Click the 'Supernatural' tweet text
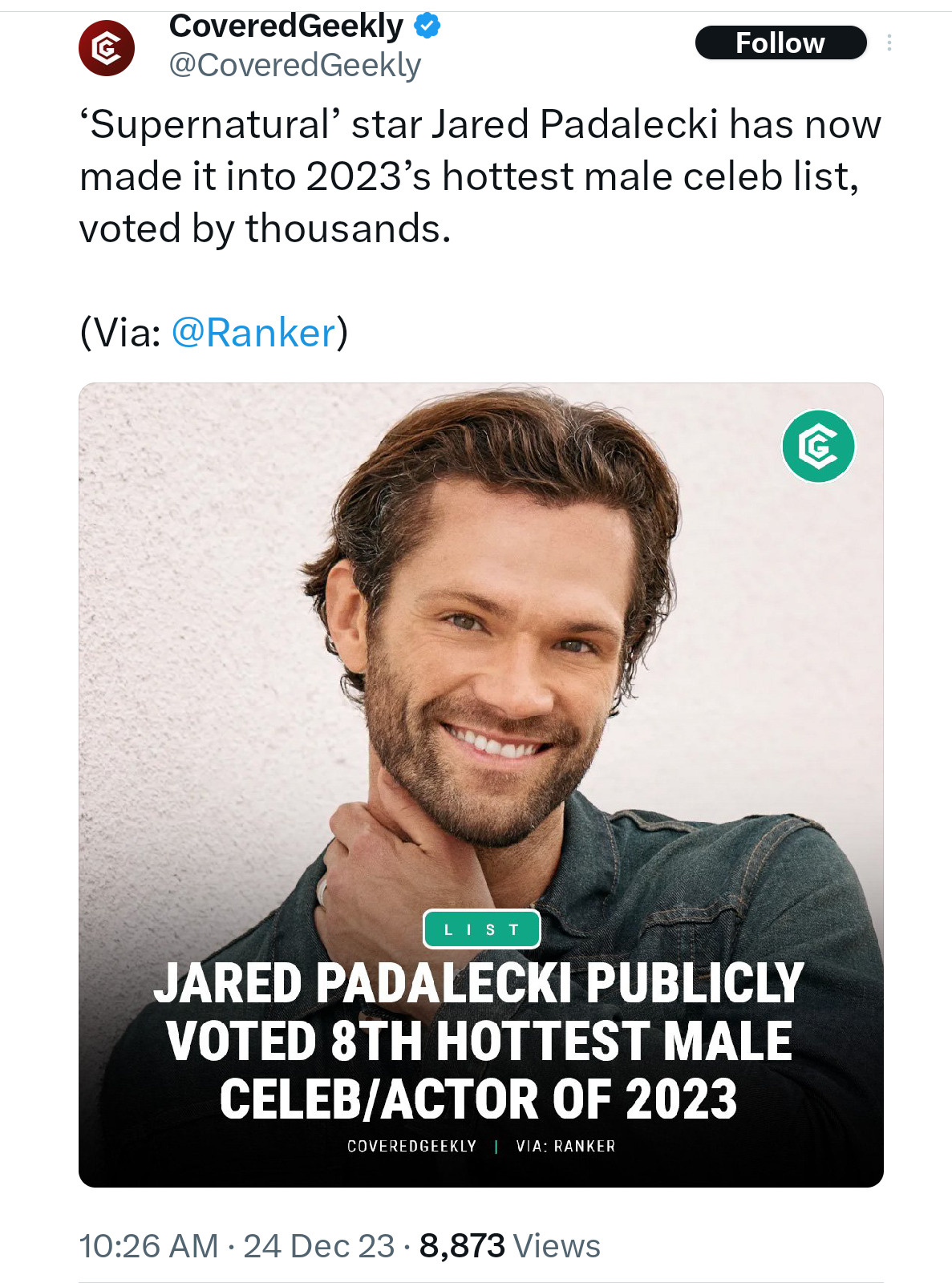 click(x=480, y=176)
